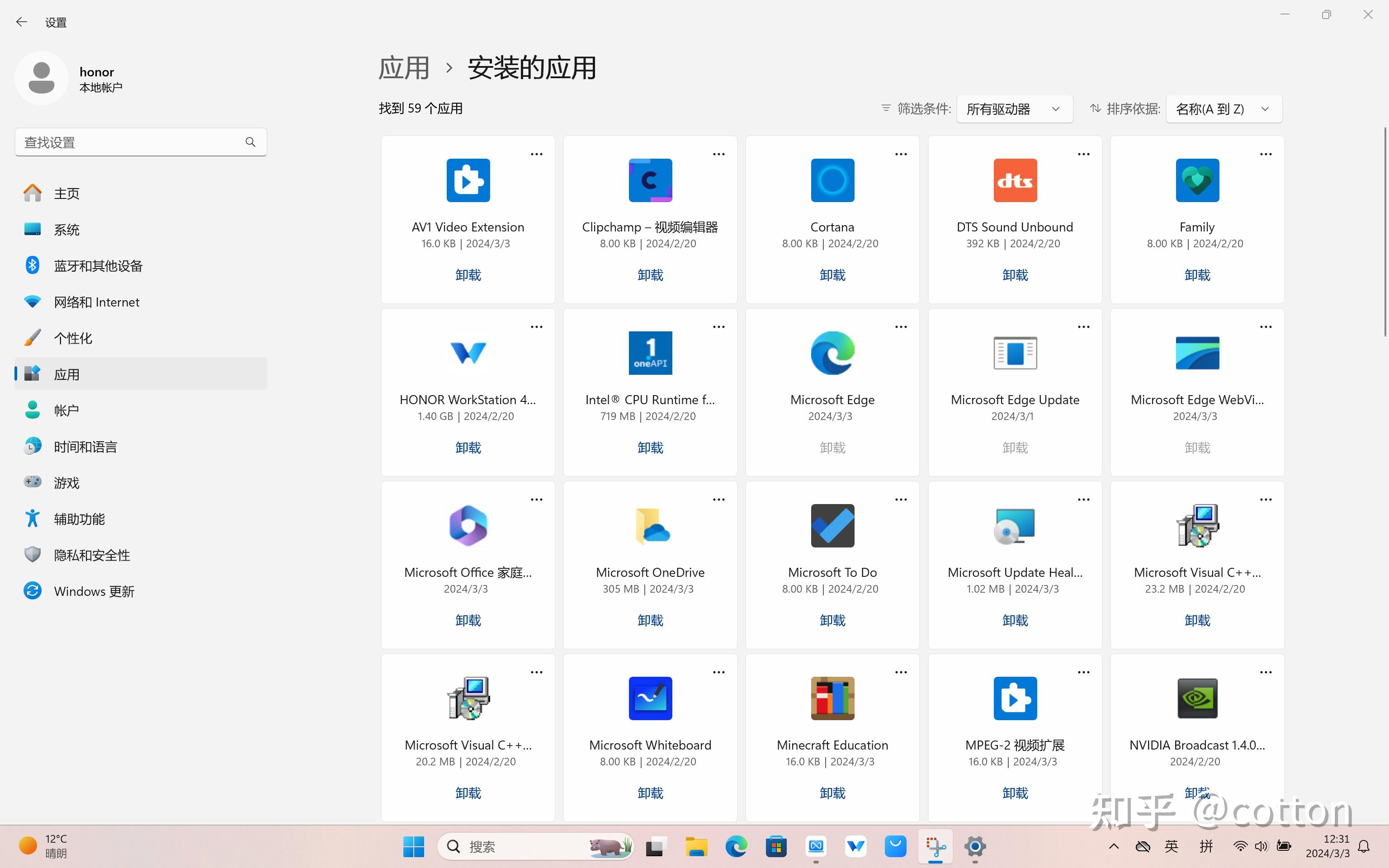Image resolution: width=1389 pixels, height=868 pixels.
Task: Open 隐私和安全性 in the sidebar
Action: pos(141,555)
